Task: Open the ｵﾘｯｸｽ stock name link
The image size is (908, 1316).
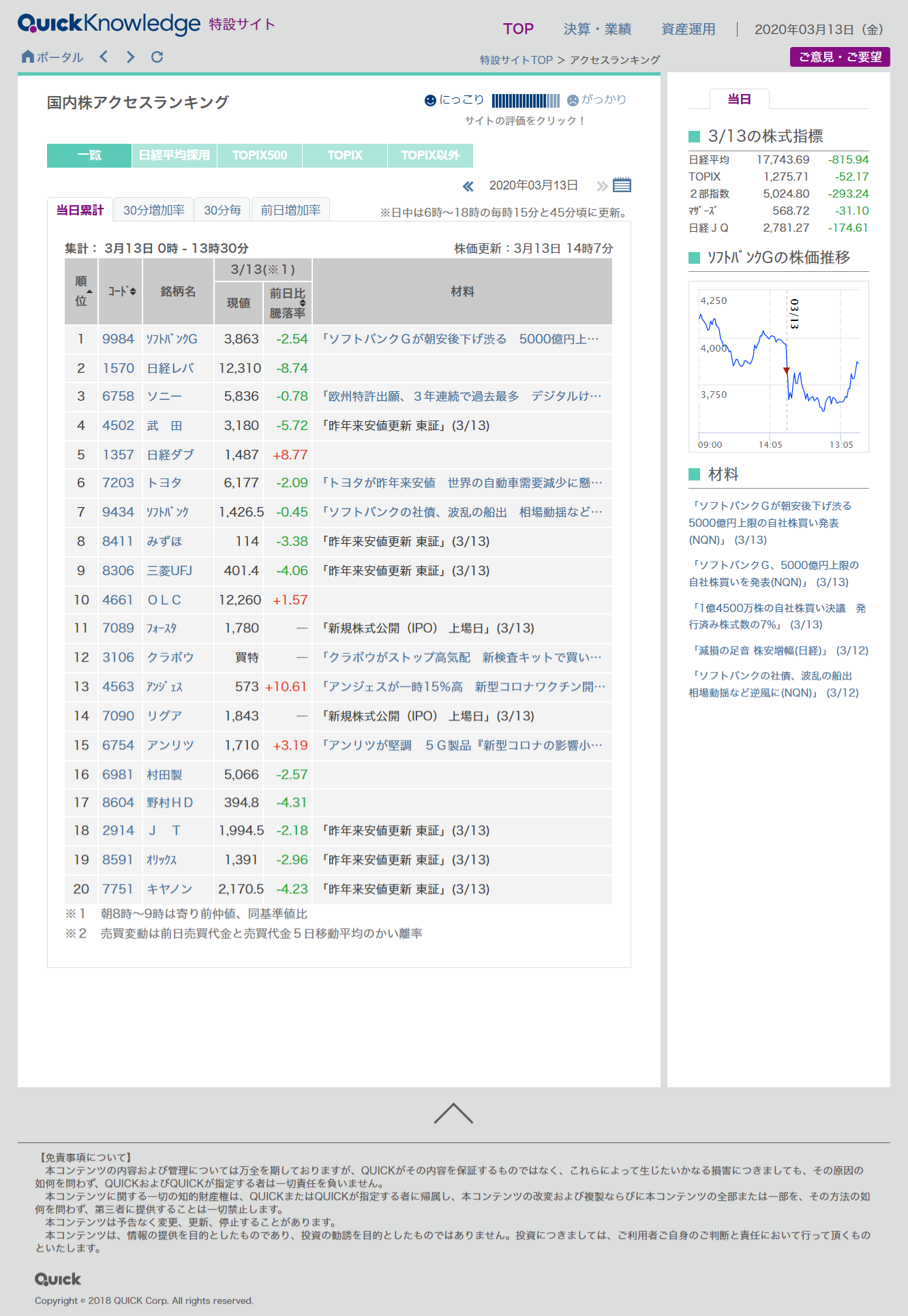Action: [x=162, y=859]
